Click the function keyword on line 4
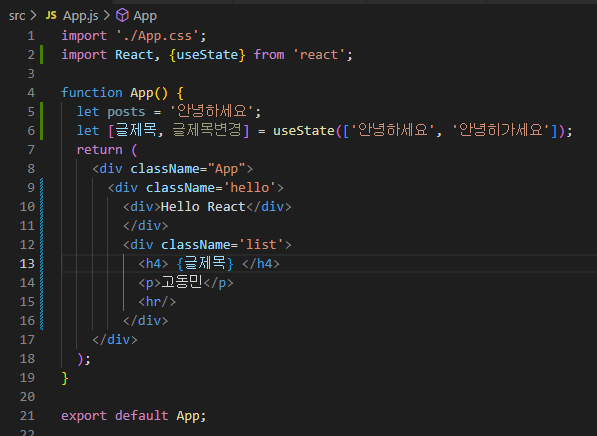This screenshot has height=436, width=597. 92,93
